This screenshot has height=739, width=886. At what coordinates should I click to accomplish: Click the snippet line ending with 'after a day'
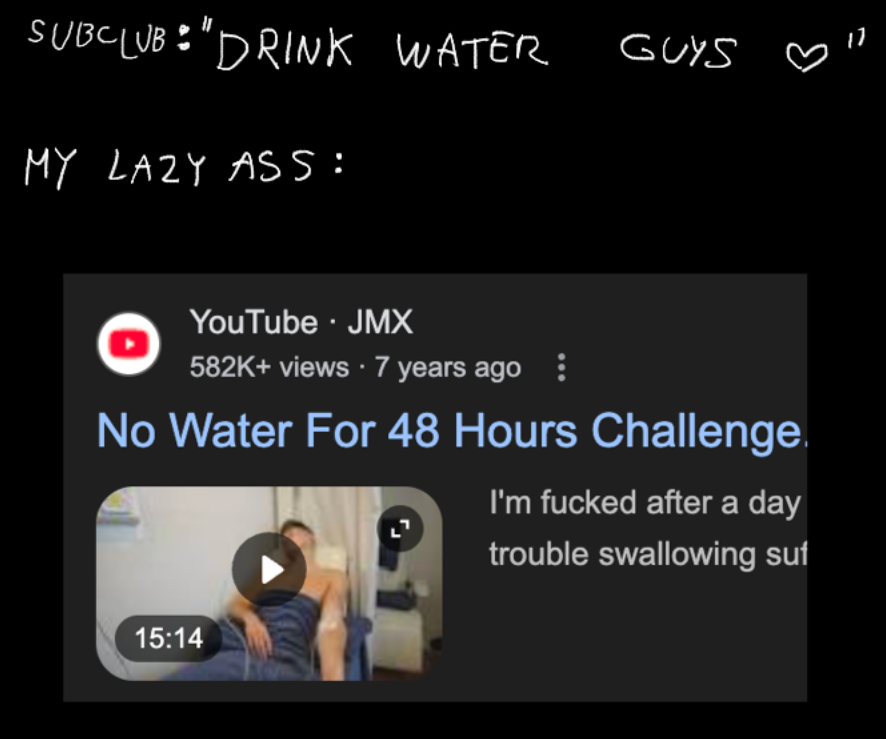click(645, 503)
